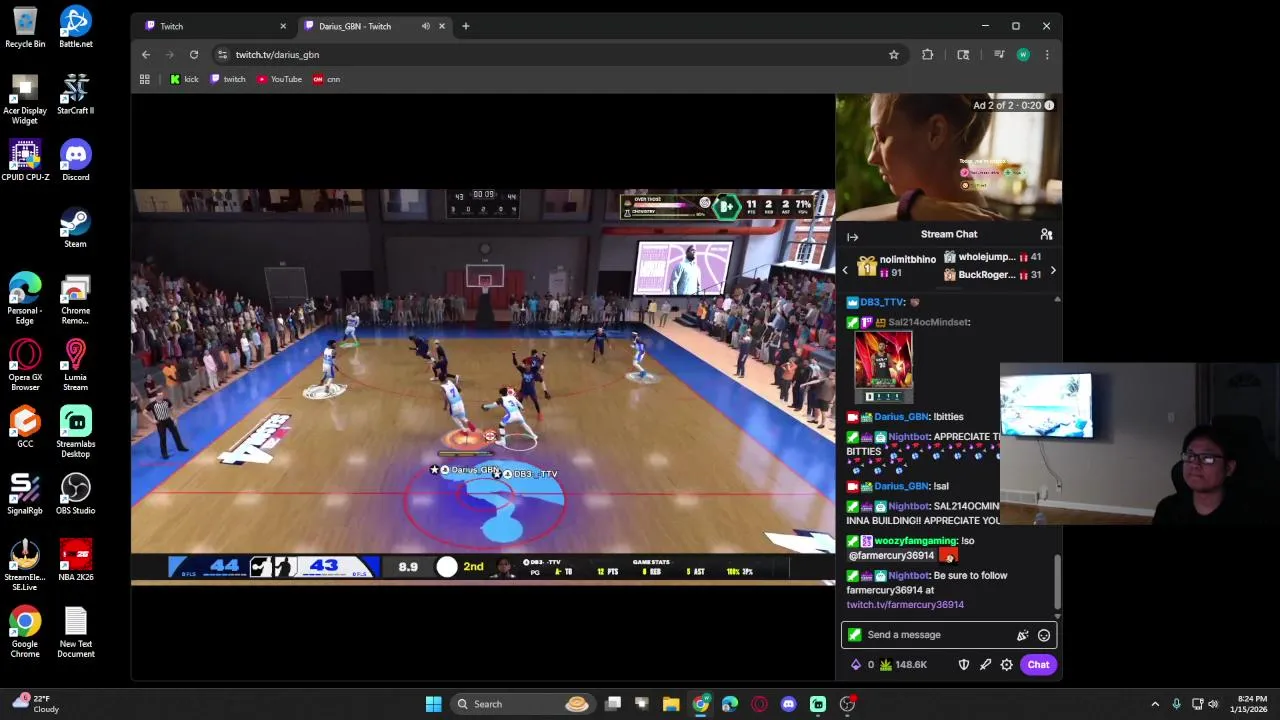Go back to the previous page
1280x720 pixels.
[x=146, y=55]
